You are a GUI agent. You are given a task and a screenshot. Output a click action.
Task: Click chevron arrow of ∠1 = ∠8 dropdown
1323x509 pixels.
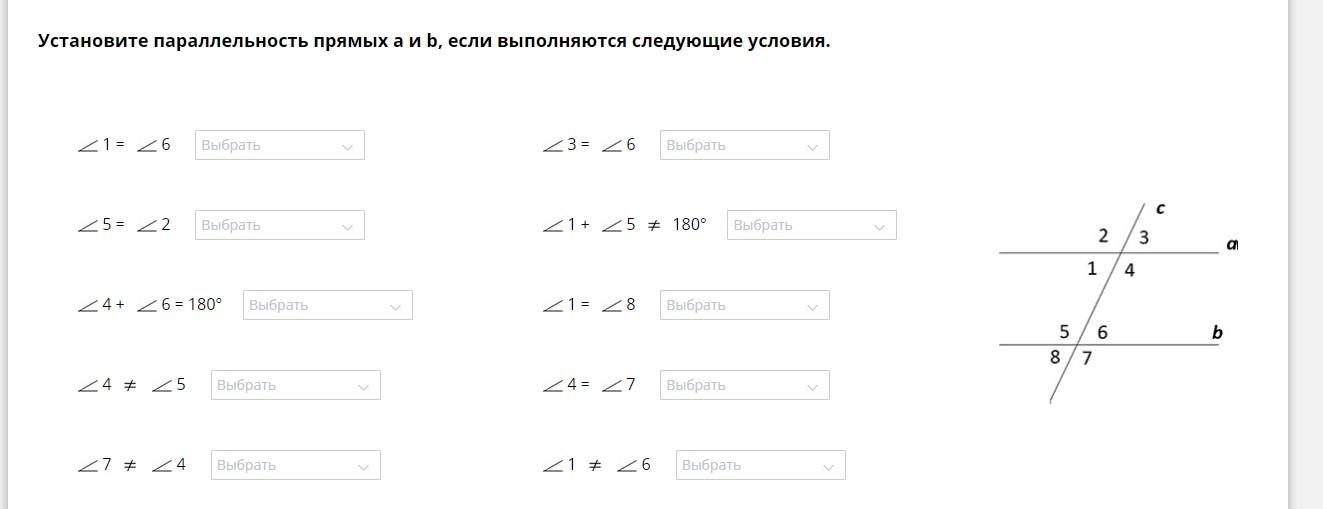812,306
